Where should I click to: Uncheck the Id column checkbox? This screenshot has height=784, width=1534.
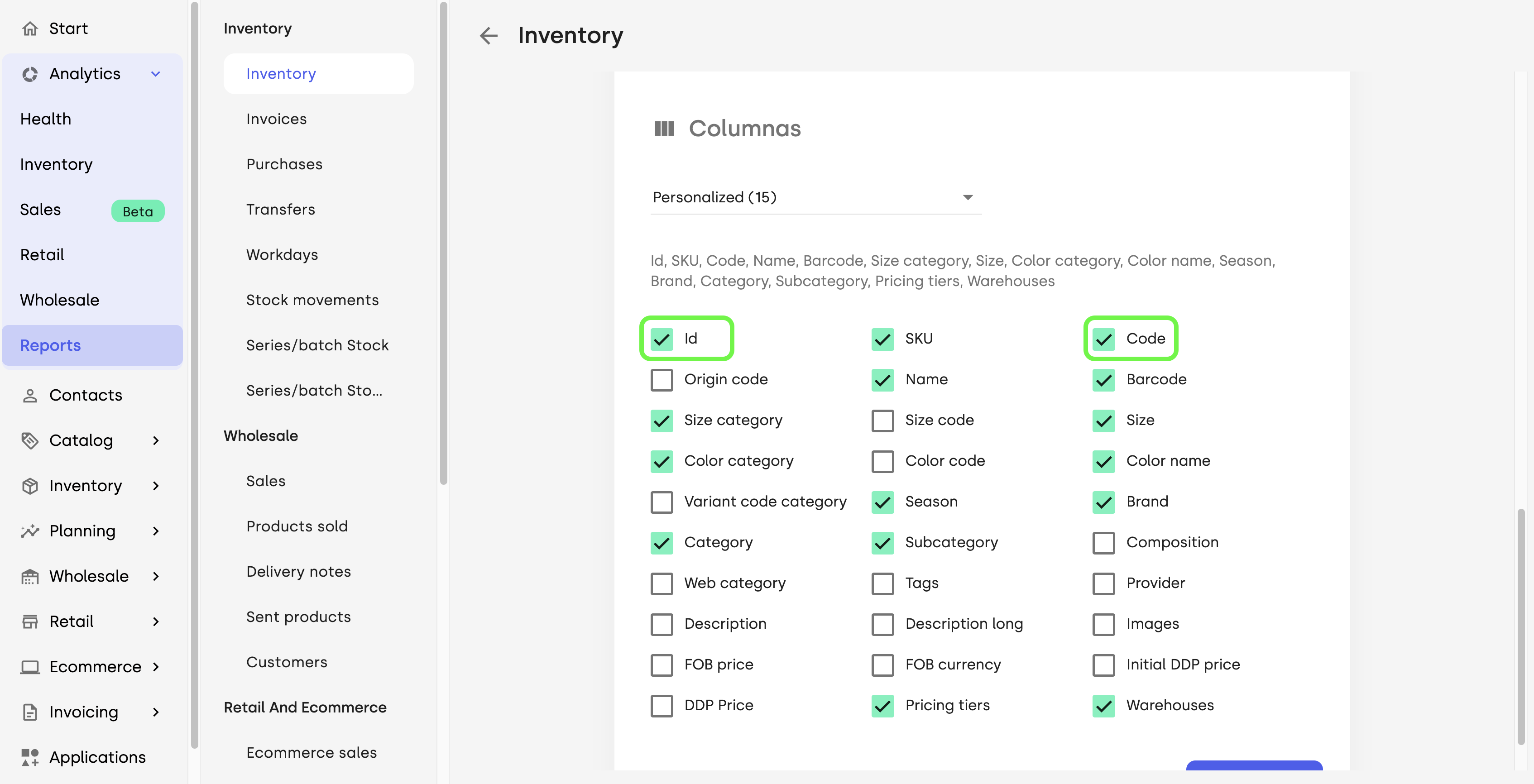click(x=662, y=339)
